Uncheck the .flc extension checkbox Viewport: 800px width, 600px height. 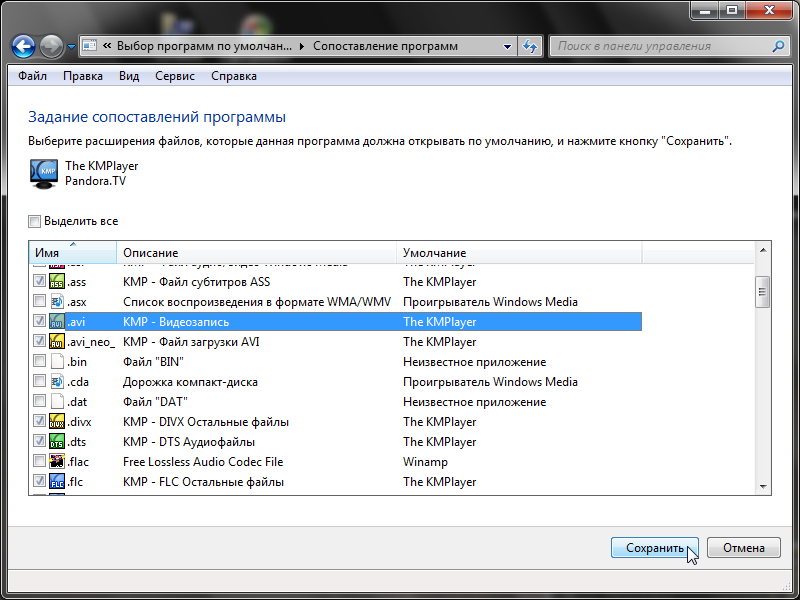coord(39,481)
